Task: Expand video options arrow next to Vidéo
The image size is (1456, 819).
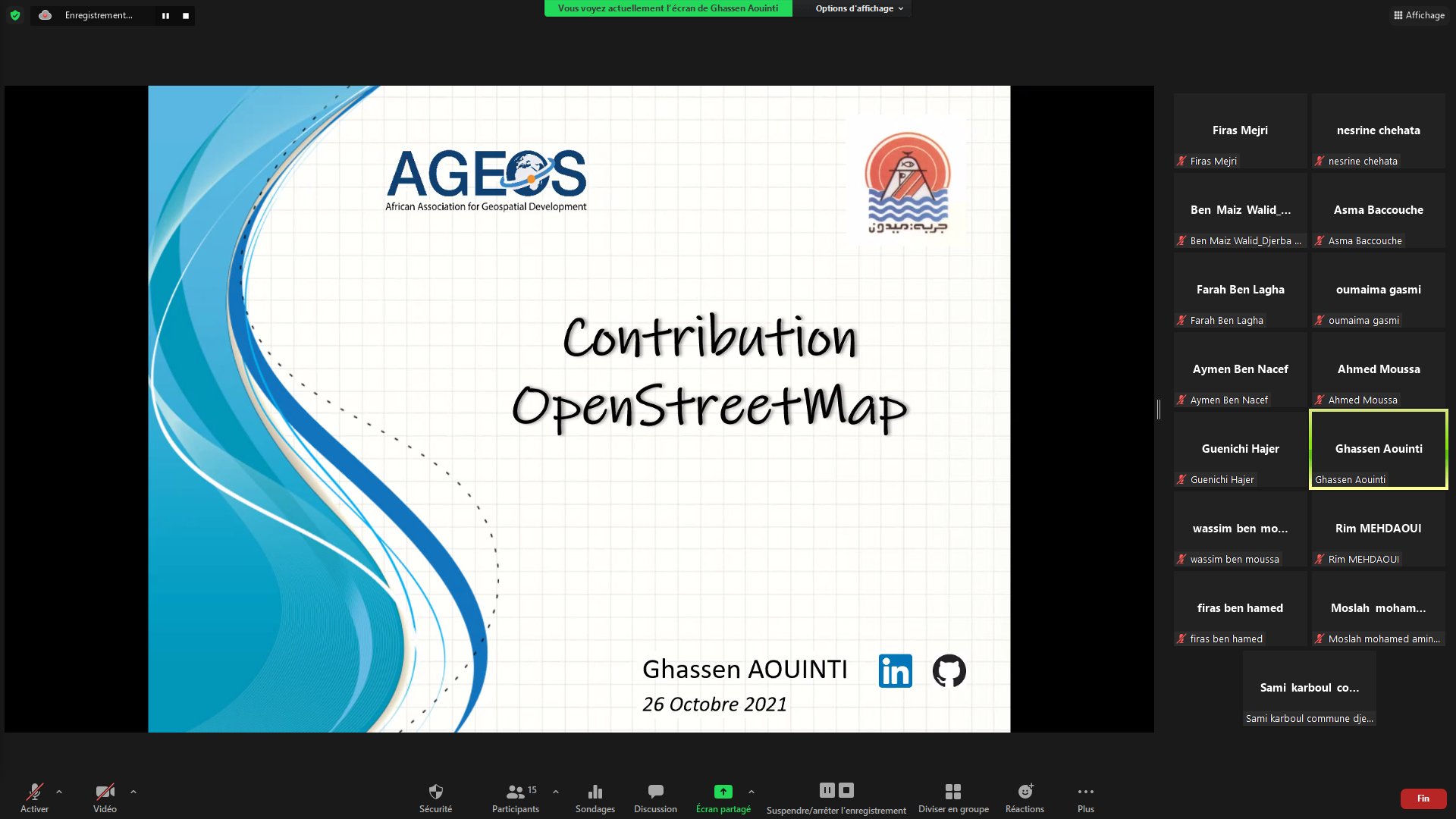Action: pos(133,792)
